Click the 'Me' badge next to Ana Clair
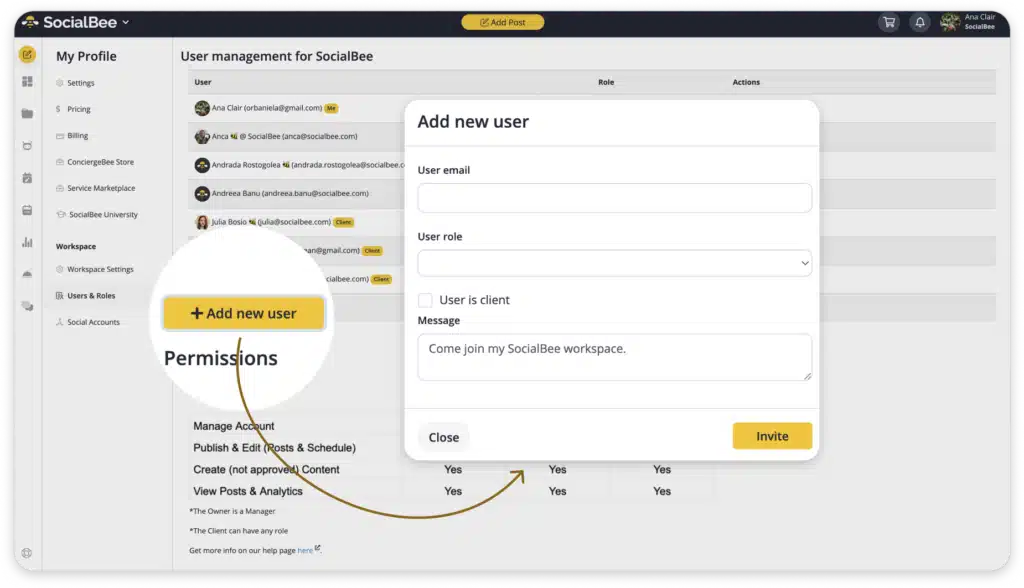 pyautogui.click(x=331, y=108)
